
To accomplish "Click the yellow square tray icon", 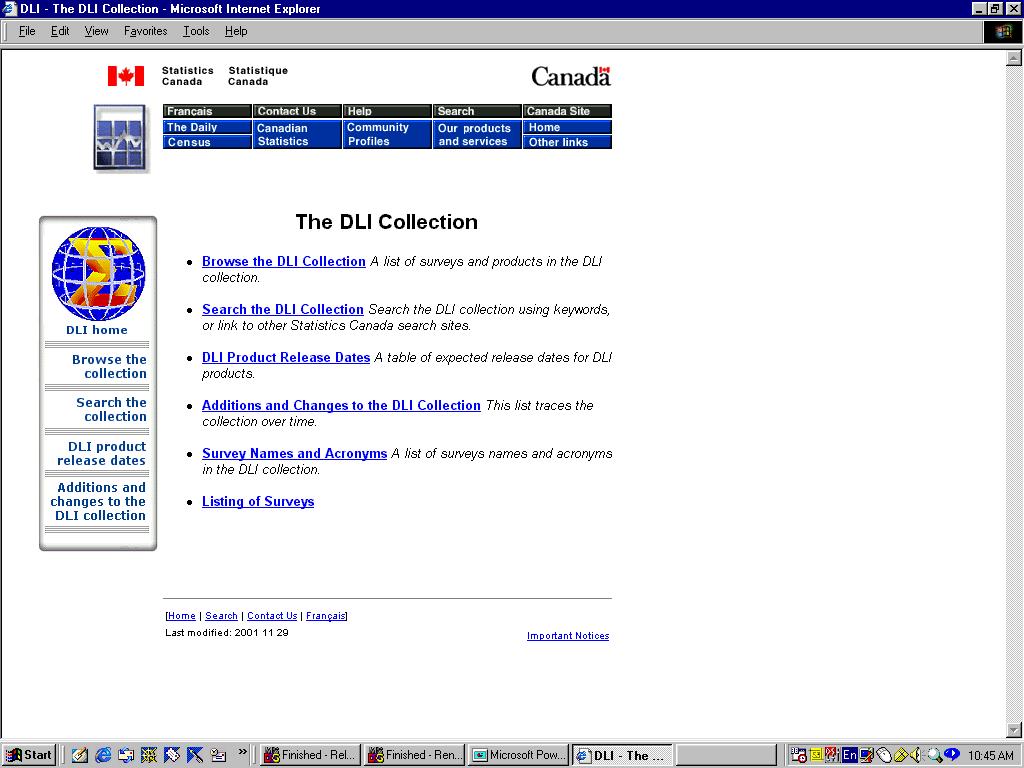I will [x=816, y=755].
